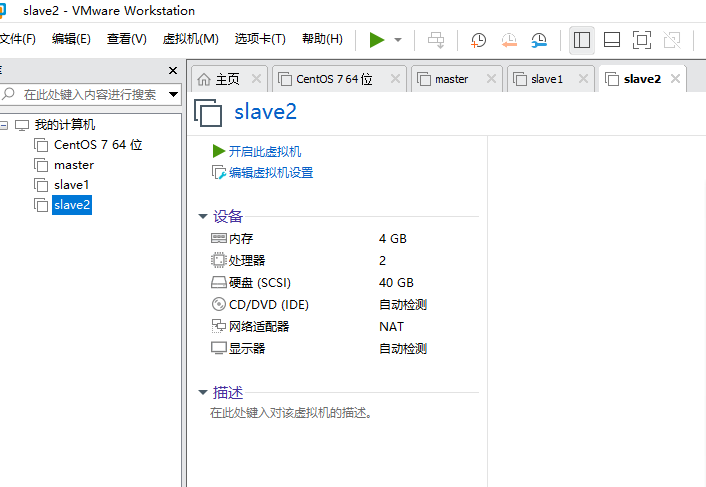This screenshot has width=706, height=487.
Task: Close the library sidebar panel
Action: click(x=173, y=71)
